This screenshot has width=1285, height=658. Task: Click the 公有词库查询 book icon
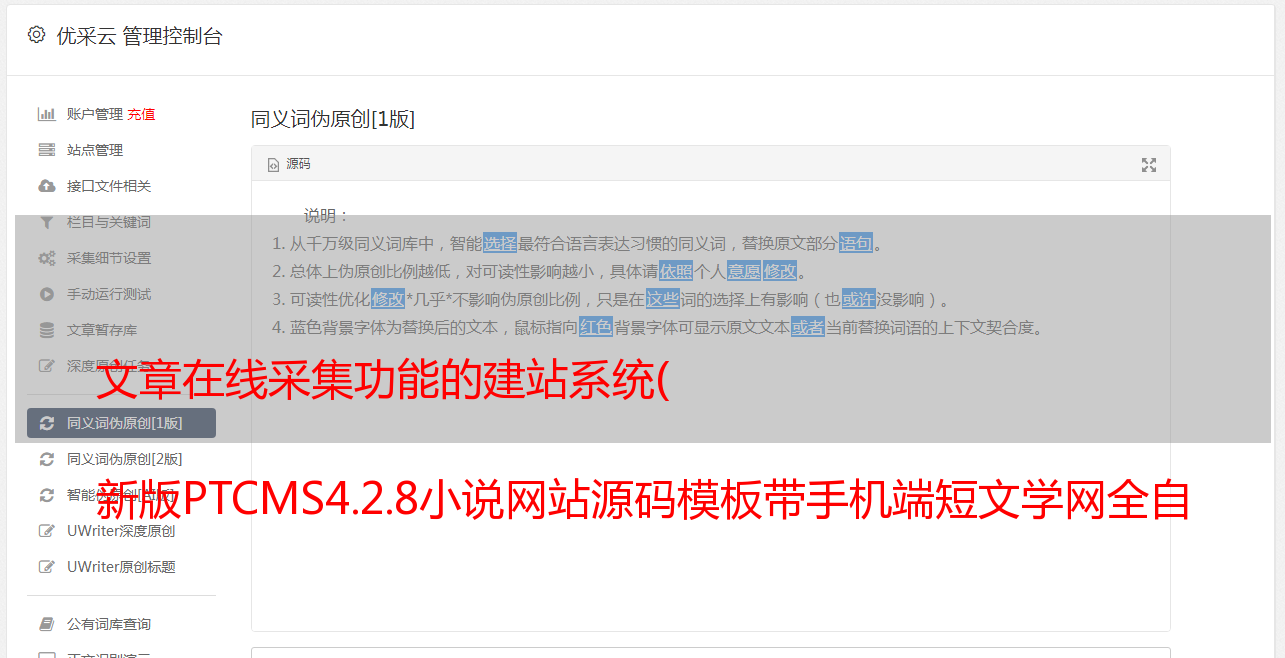click(x=46, y=624)
